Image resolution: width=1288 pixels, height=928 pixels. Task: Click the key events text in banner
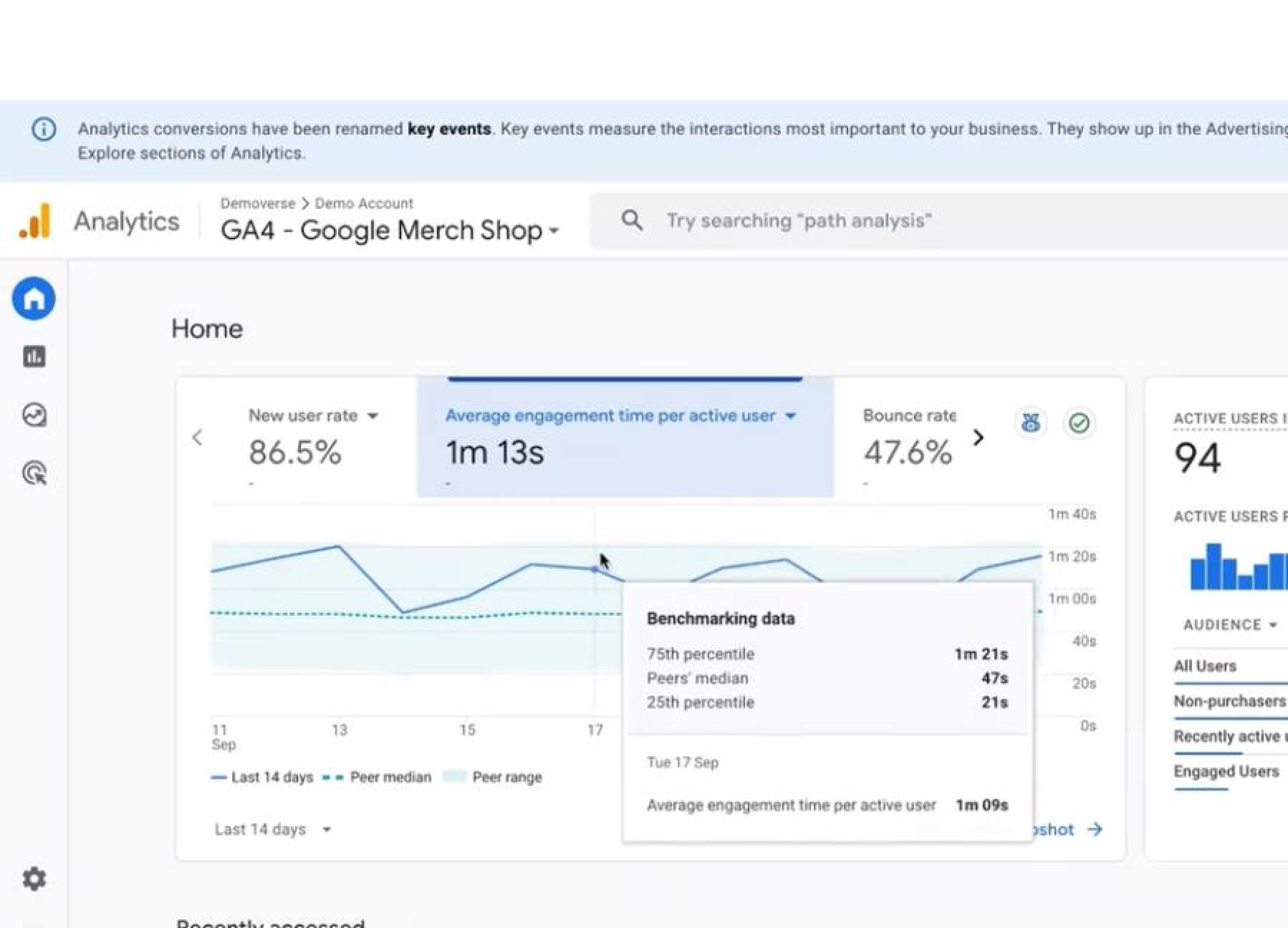(x=449, y=129)
